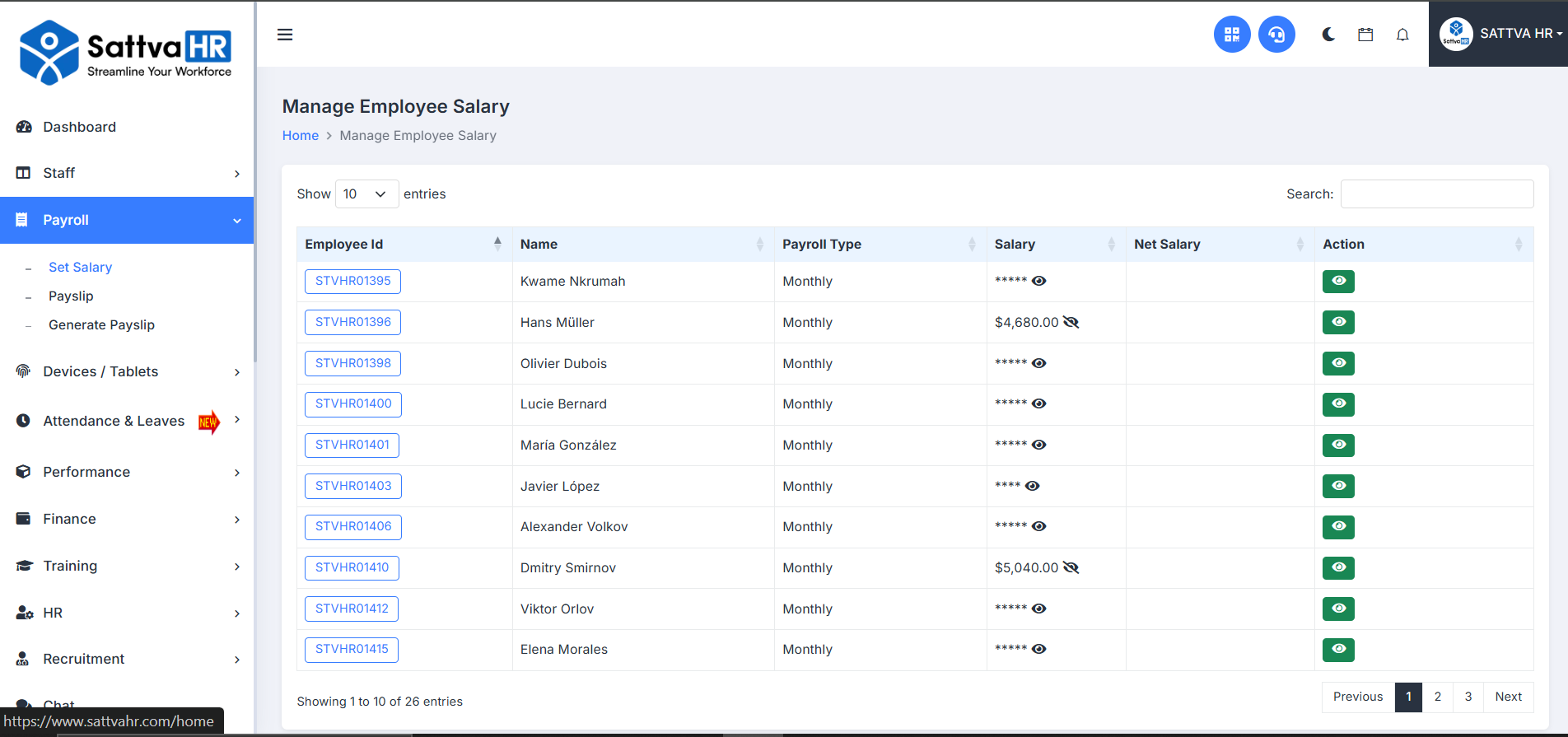Click green view button for Kwame Nkrumah
Image resolution: width=1568 pixels, height=737 pixels.
coord(1338,282)
